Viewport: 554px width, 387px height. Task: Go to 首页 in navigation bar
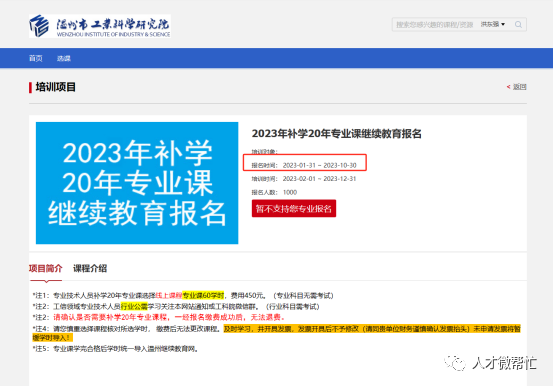point(36,58)
